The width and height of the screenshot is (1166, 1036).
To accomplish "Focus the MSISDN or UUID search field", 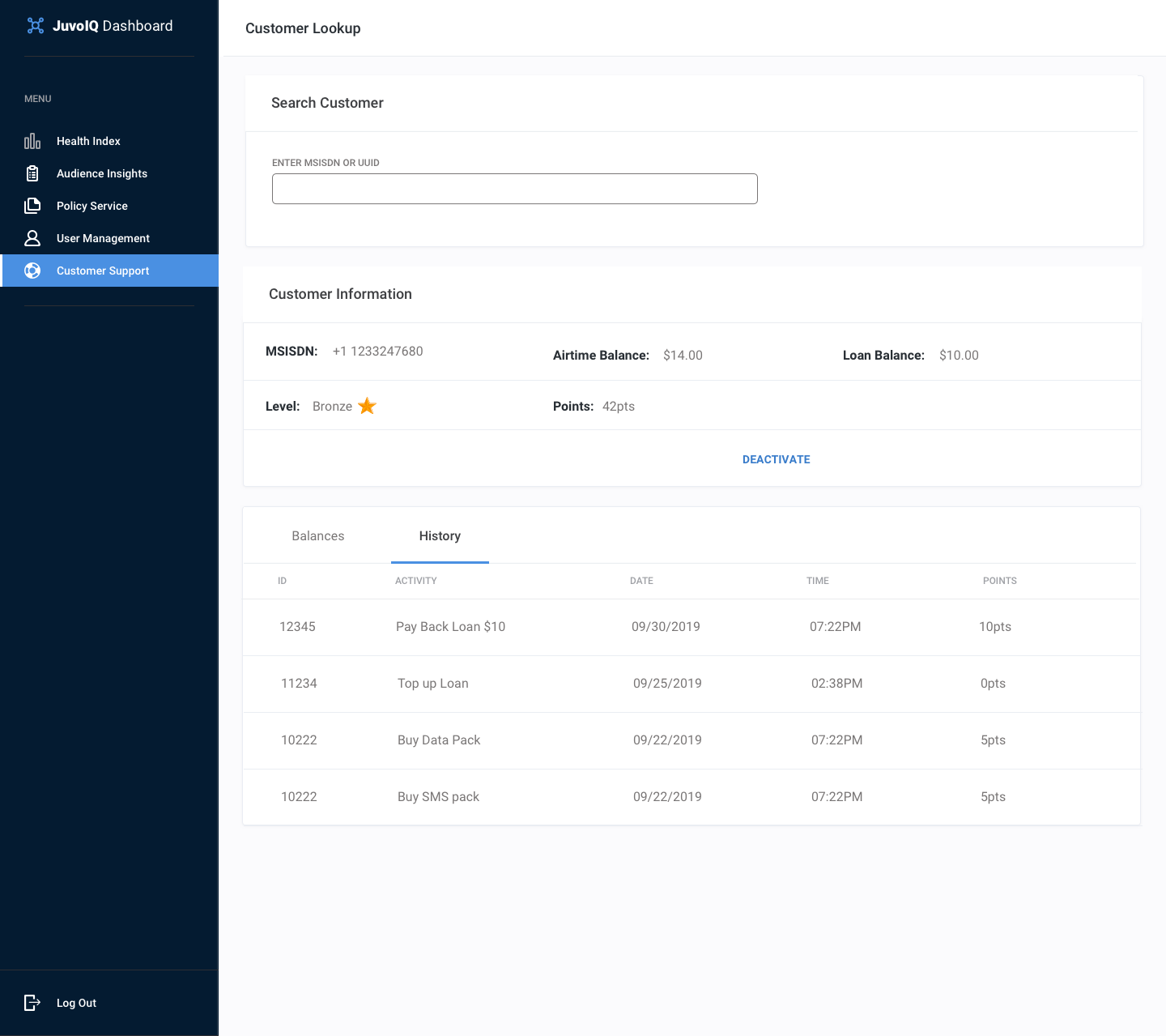I will click(x=515, y=189).
